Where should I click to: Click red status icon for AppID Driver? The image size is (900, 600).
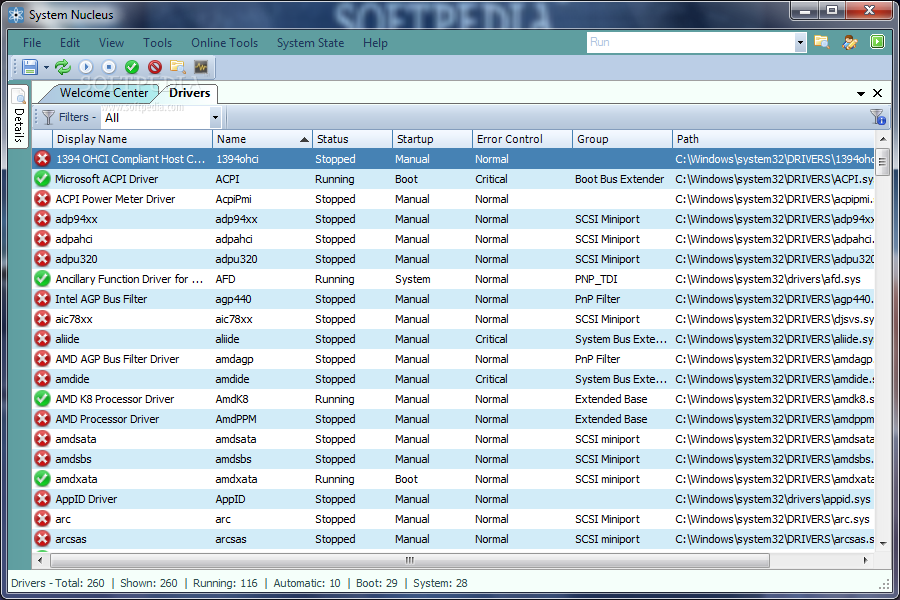[x=42, y=499]
